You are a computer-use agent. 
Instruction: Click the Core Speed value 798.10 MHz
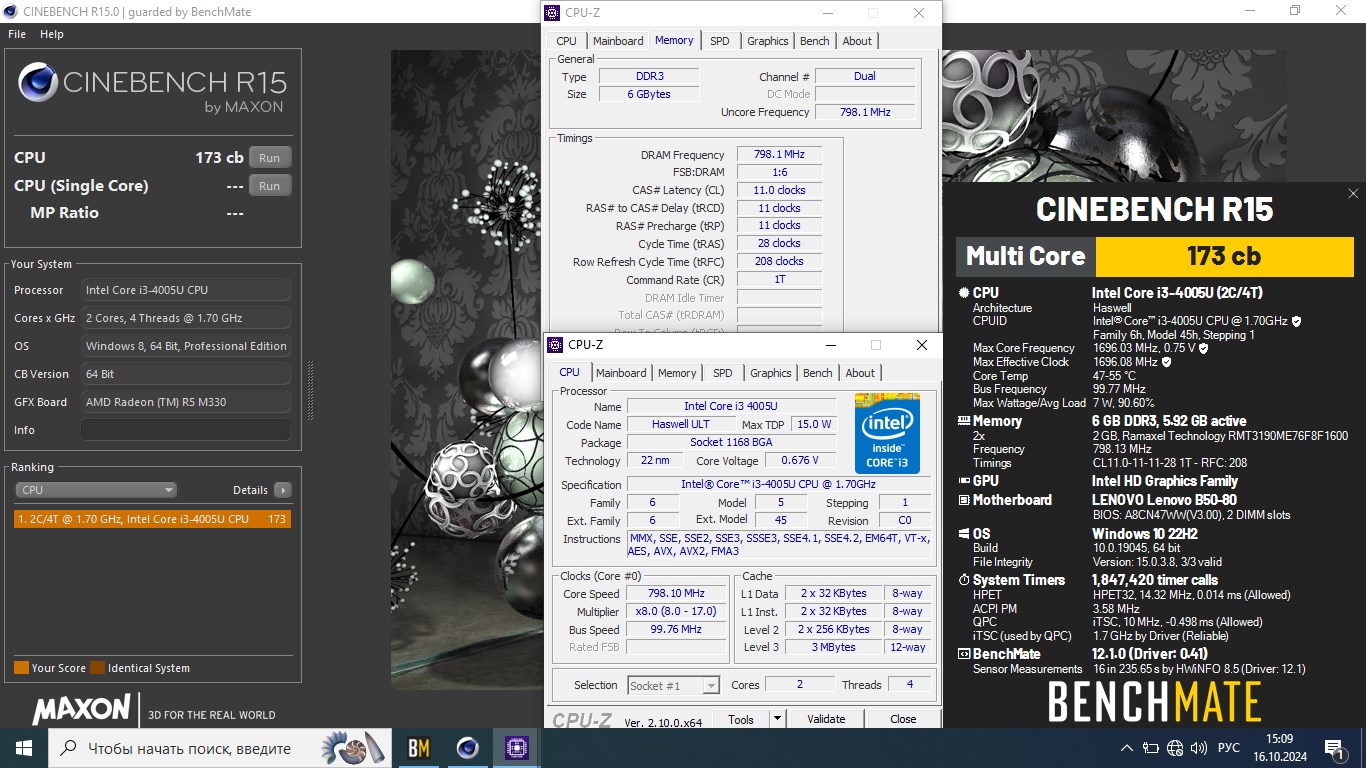click(676, 594)
